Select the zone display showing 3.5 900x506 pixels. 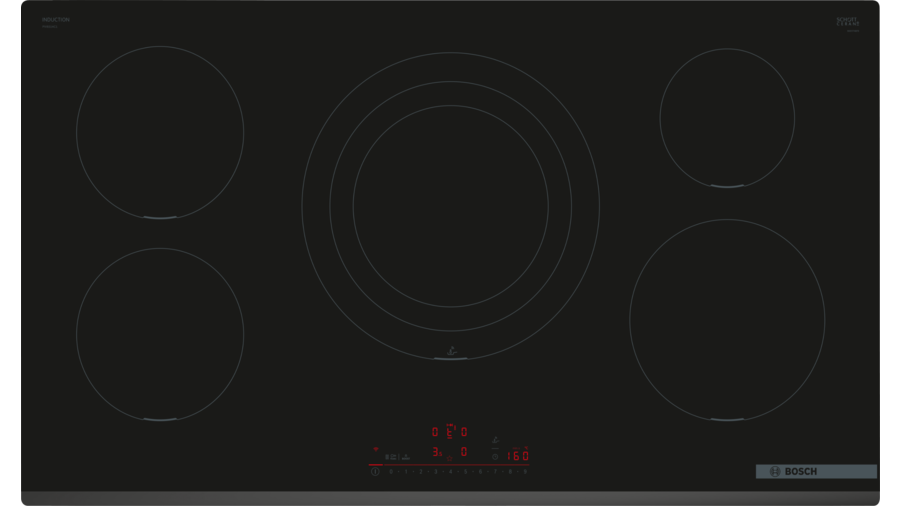[x=436, y=452]
